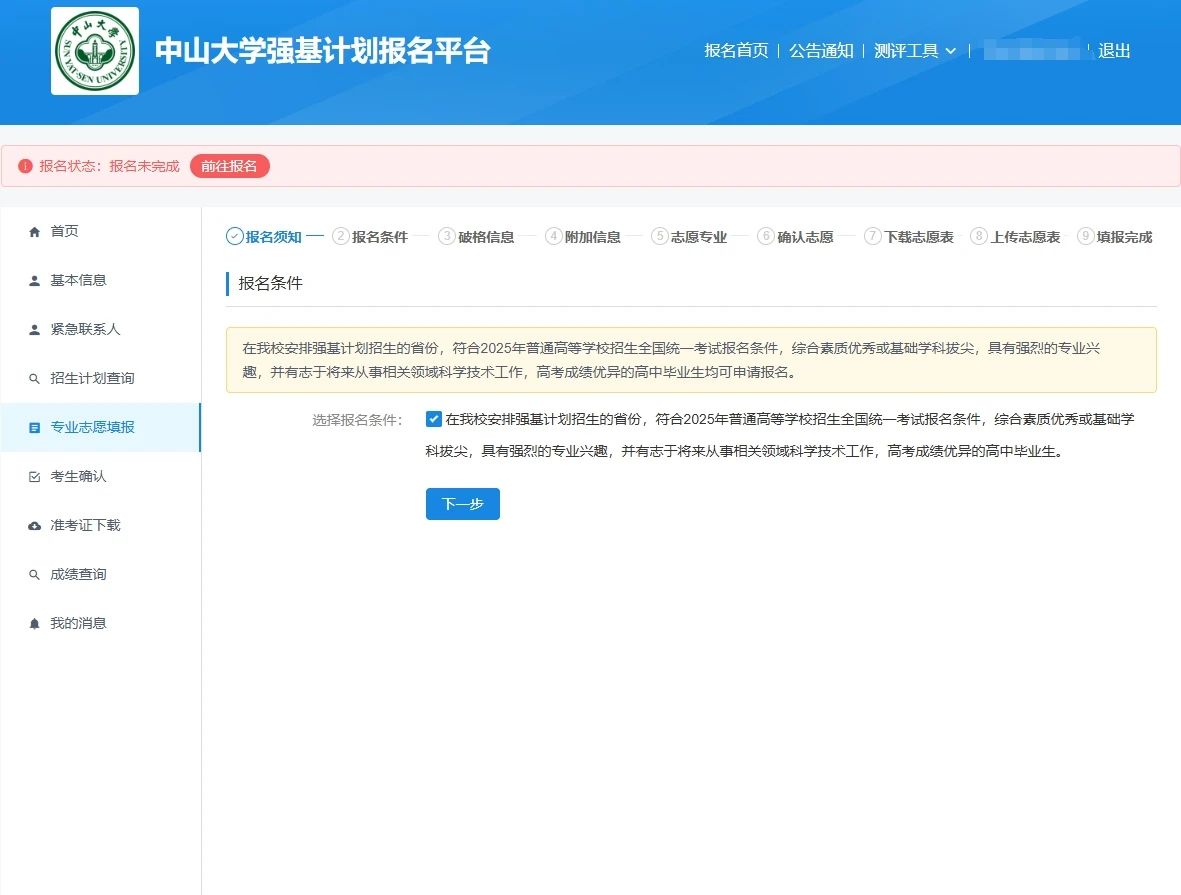The height and width of the screenshot is (895, 1181).
Task: Click the search icon beside 成绩查询
Action: 34,574
